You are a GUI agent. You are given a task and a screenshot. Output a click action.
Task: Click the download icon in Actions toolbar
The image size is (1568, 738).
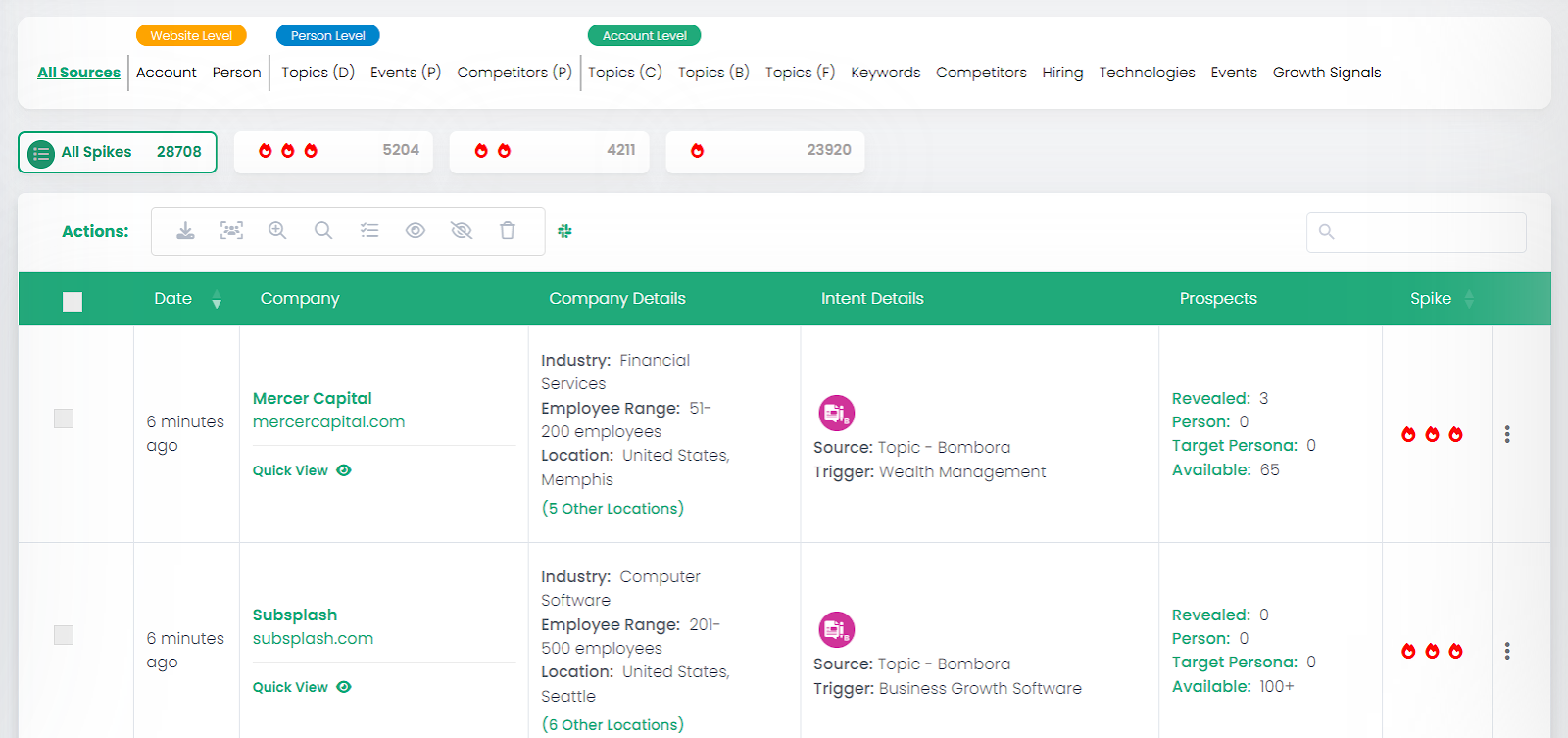[185, 231]
